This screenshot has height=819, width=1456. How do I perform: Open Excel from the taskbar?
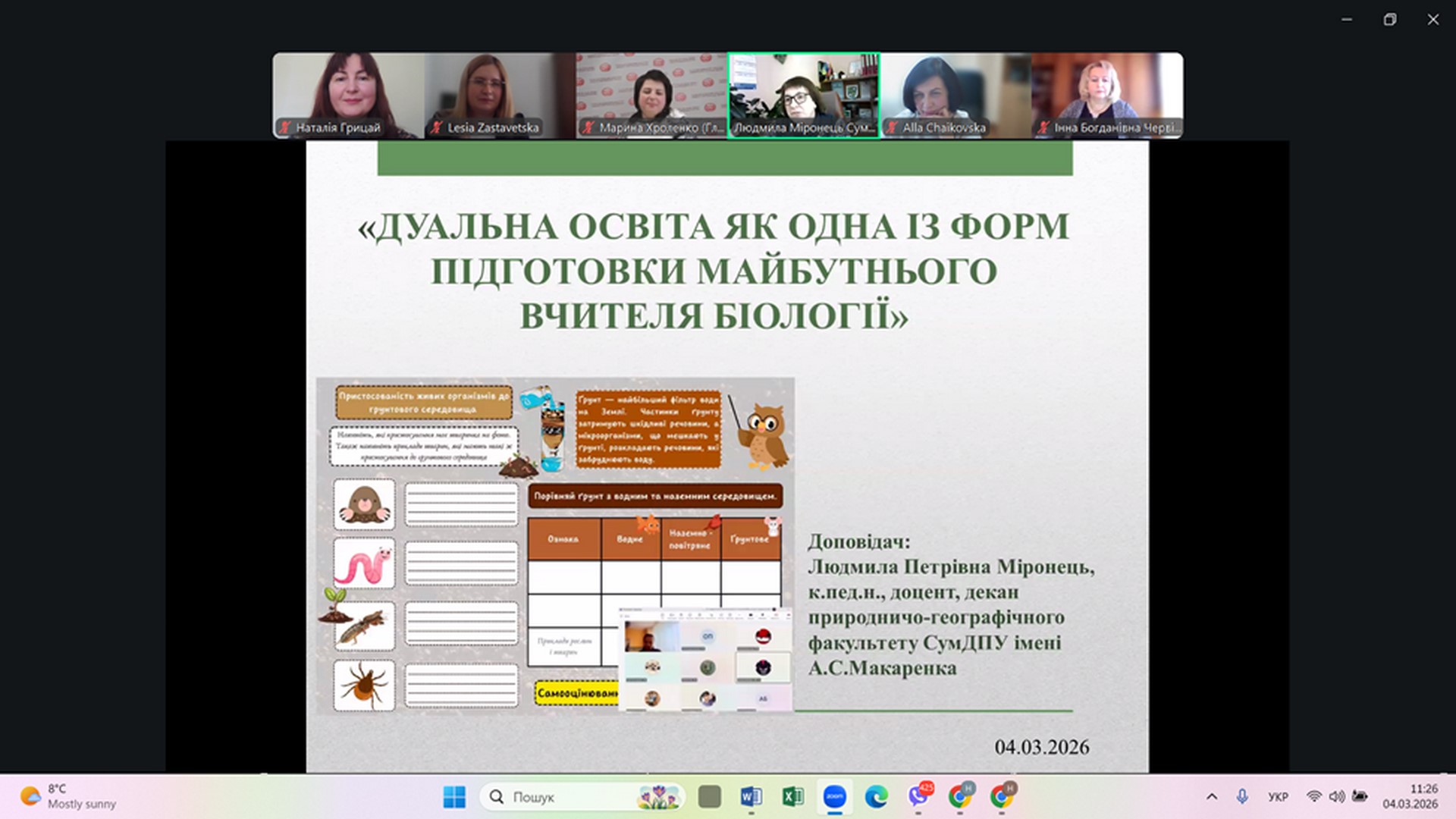tap(792, 797)
